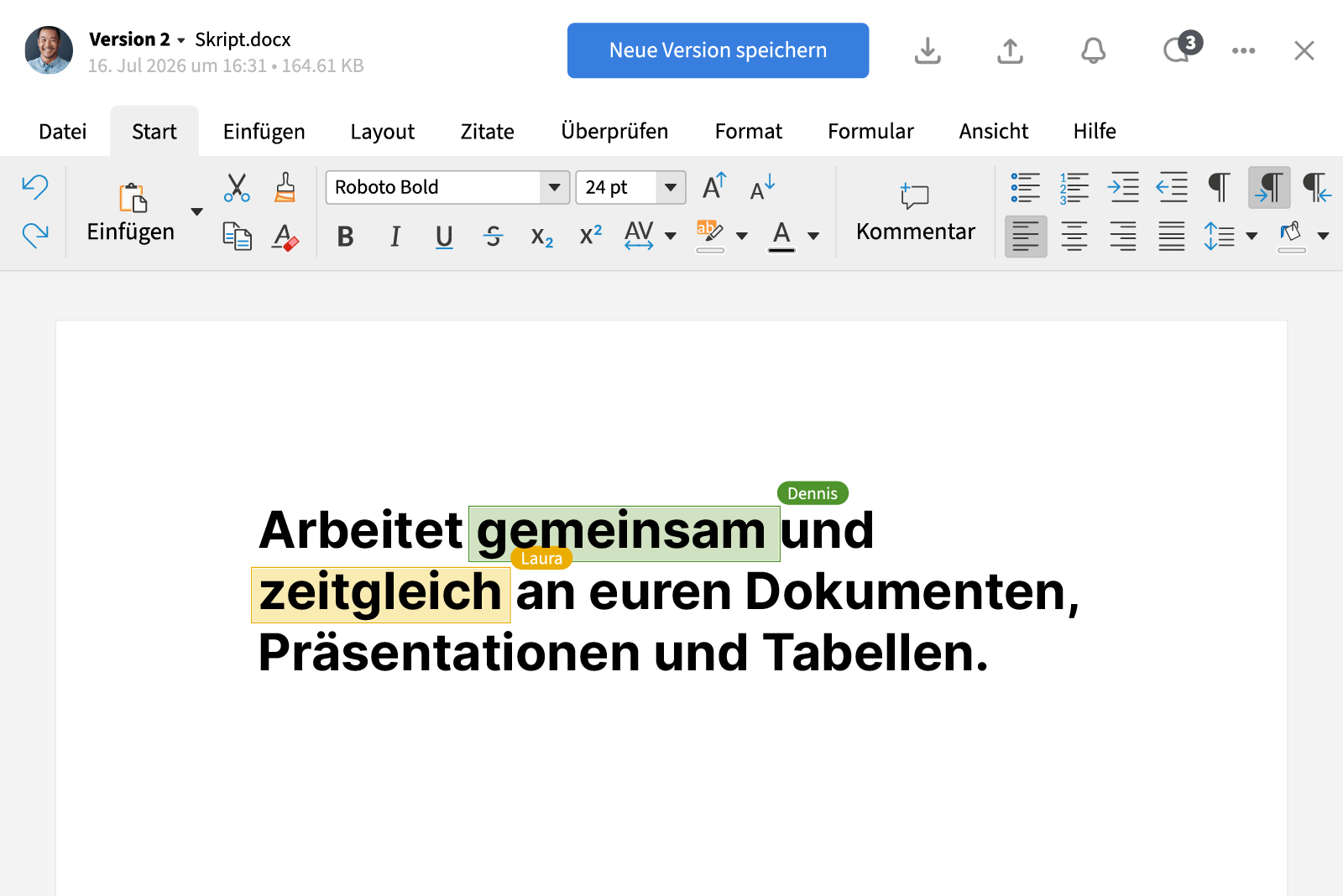Viewport: 1343px width, 896px height.
Task: Click Neue Version speichern button
Action: pyautogui.click(x=718, y=50)
